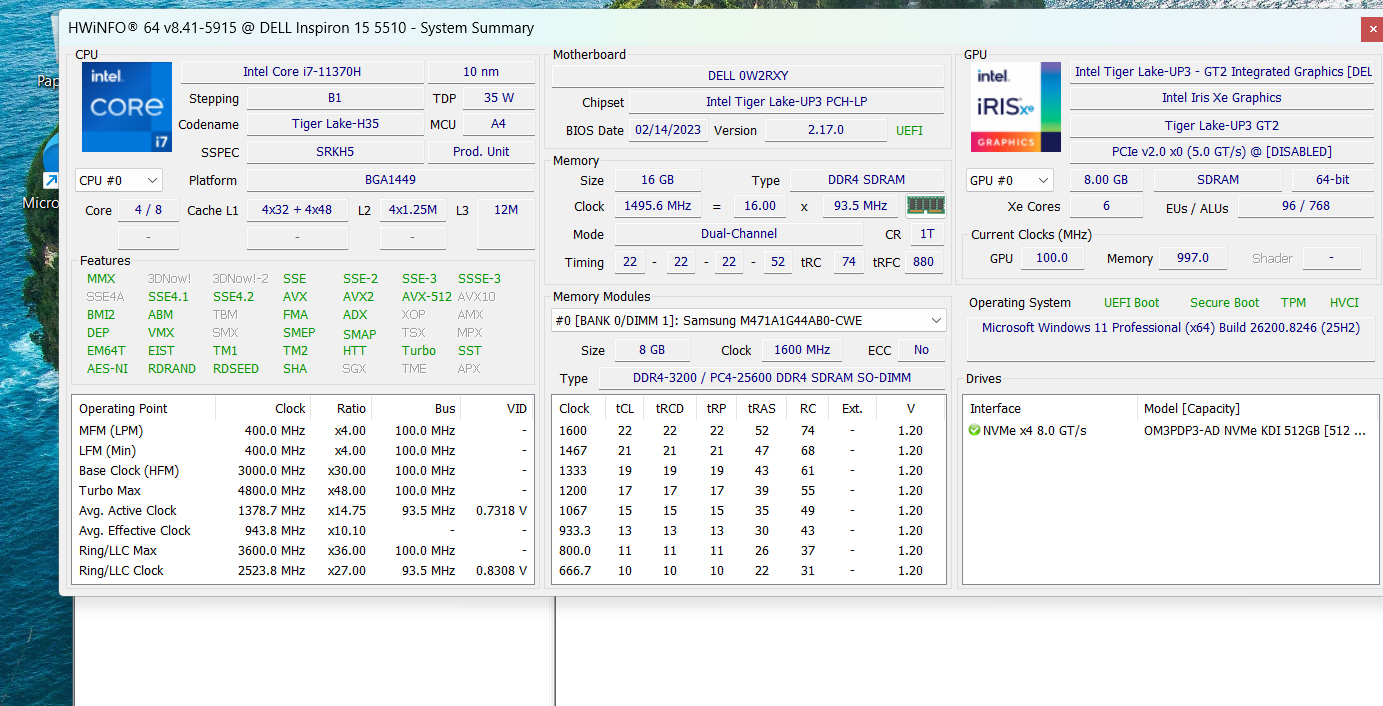The width and height of the screenshot is (1383, 706).
Task: Select the Ring/LLC Clock row
Action: click(303, 571)
